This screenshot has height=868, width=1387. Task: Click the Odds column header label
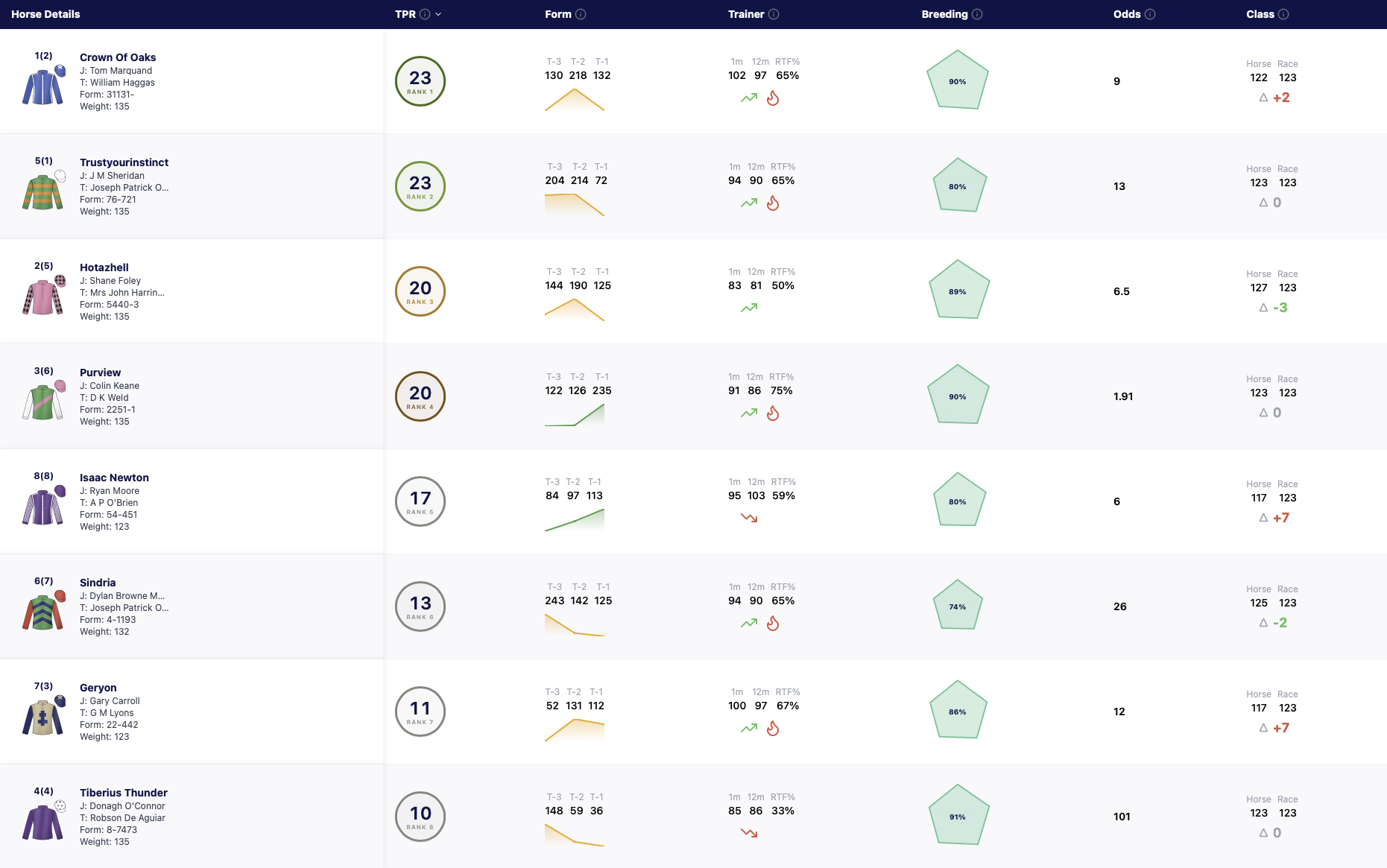click(x=1127, y=14)
